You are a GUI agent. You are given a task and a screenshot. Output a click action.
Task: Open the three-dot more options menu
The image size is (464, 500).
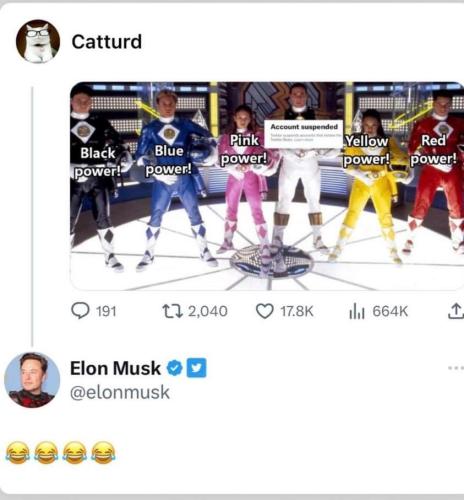pos(456,368)
